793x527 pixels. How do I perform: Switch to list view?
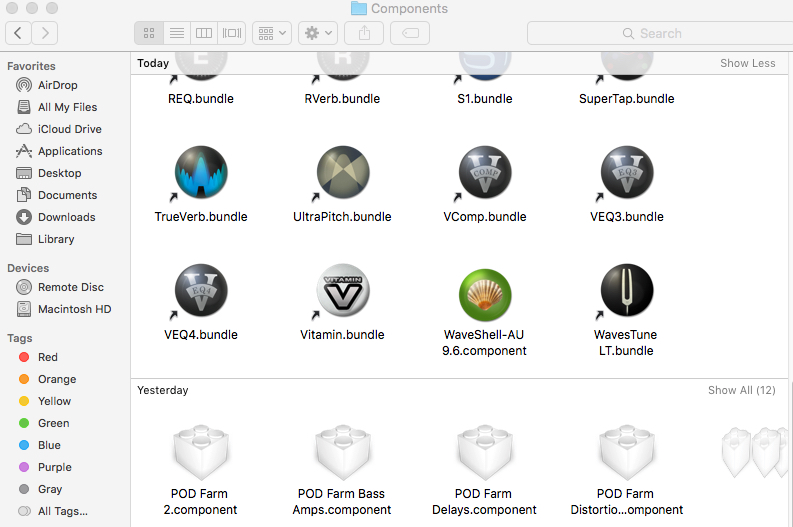click(177, 33)
